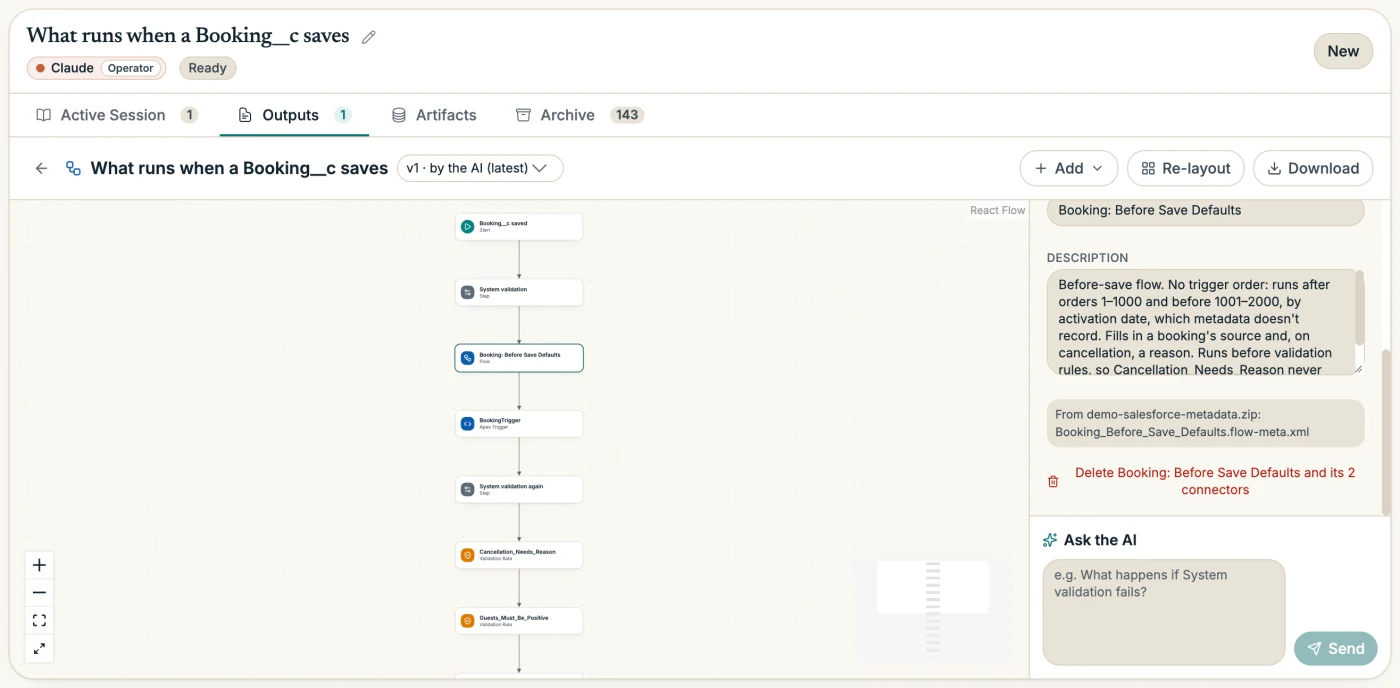Click the page title What runs when a Booking__c saves
This screenshot has height=688, width=1400.
point(188,36)
